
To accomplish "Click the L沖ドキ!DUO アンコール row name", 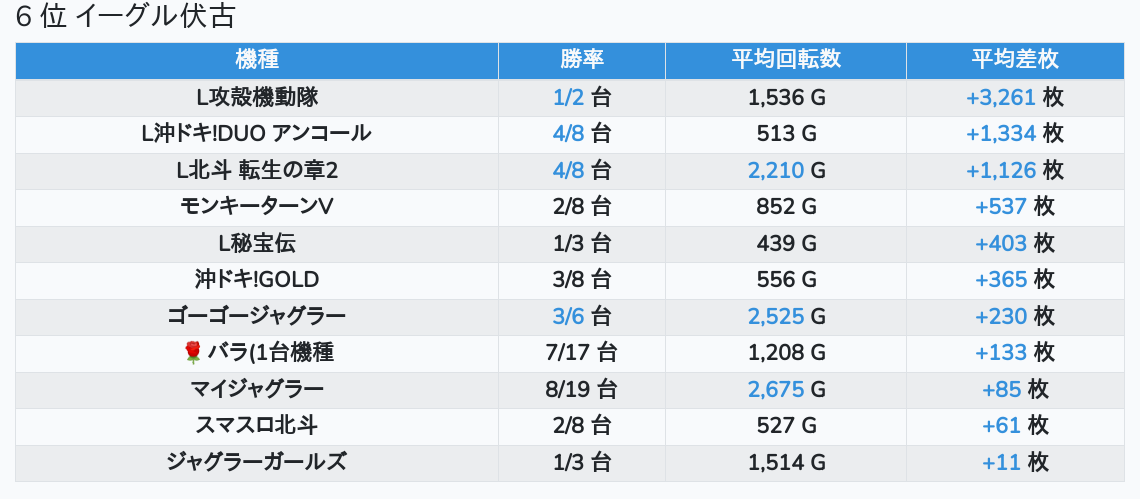I will pyautogui.click(x=257, y=133).
